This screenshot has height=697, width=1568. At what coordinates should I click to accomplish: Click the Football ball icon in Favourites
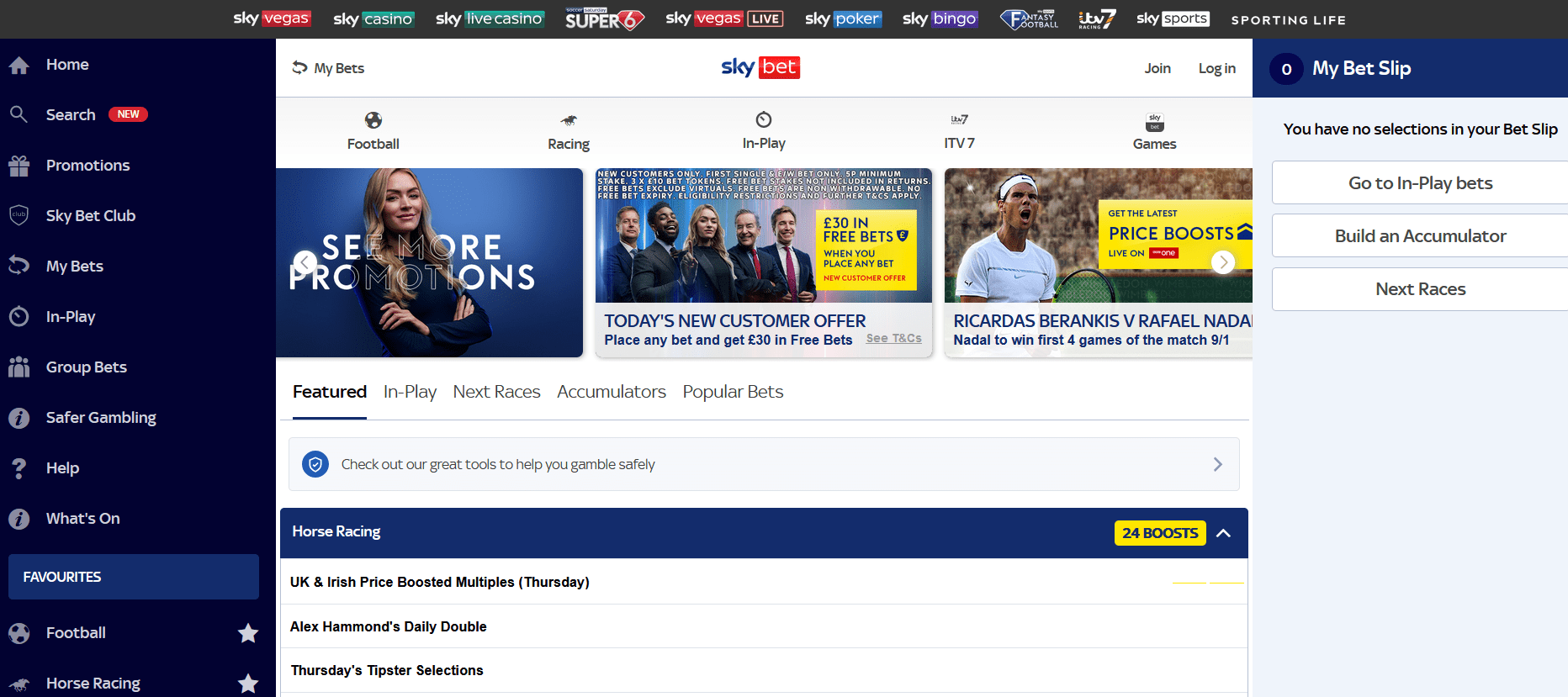pos(19,633)
